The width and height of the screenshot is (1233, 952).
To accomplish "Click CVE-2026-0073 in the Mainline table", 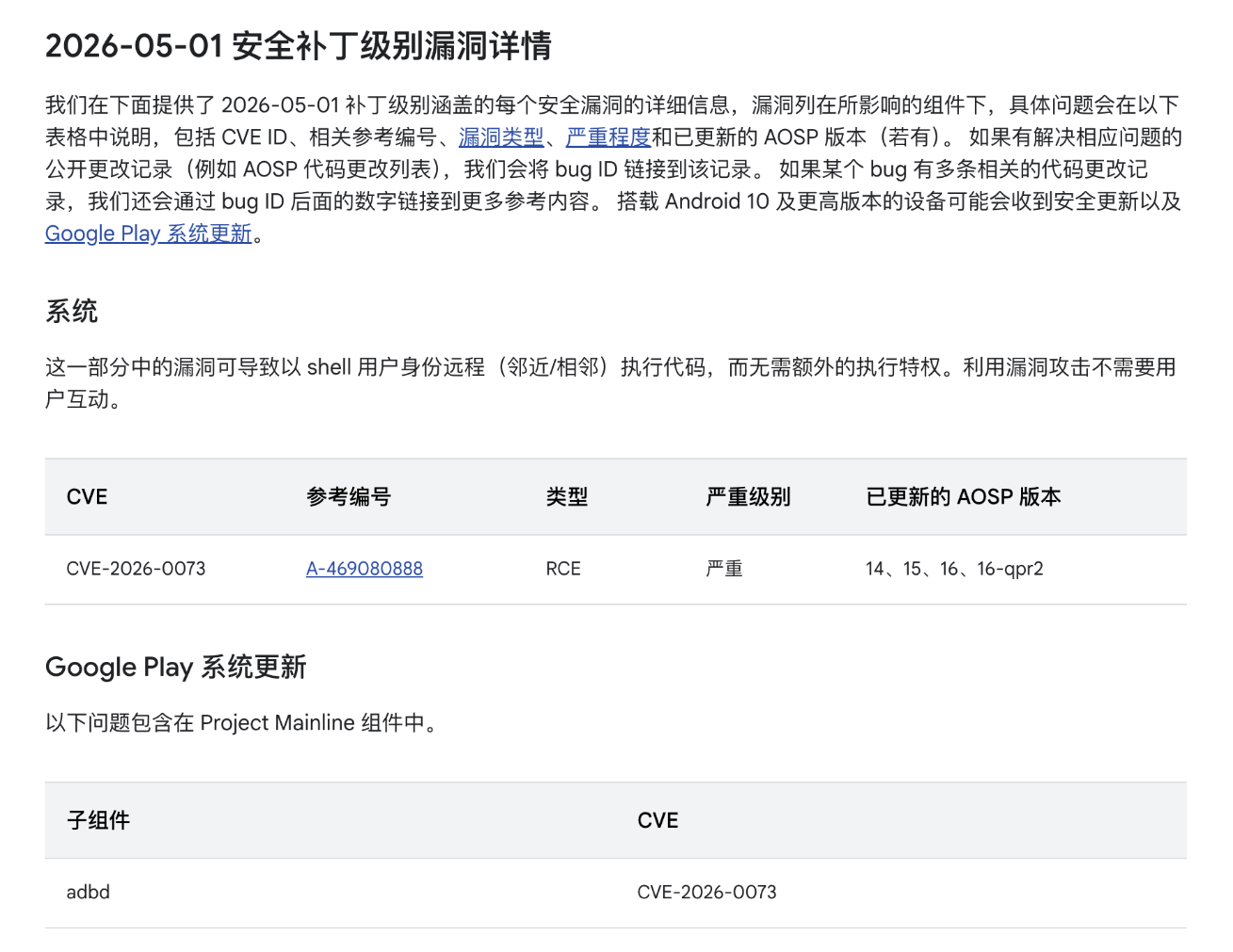I will click(706, 892).
